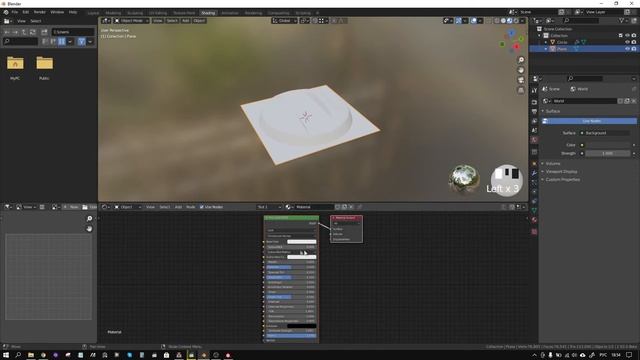
Task: Select solid viewport shading
Action: [x=503, y=20]
